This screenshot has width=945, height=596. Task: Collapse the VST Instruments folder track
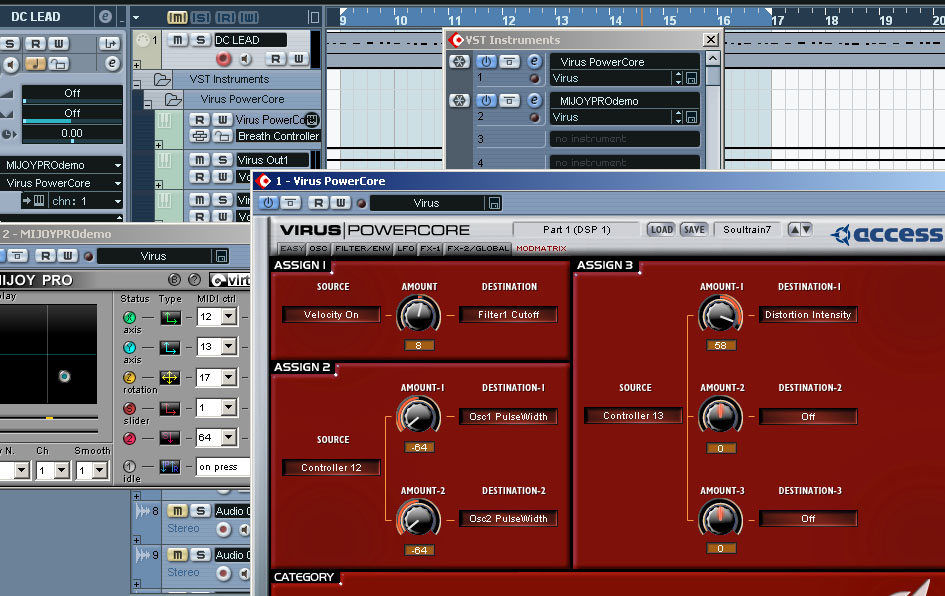(137, 84)
